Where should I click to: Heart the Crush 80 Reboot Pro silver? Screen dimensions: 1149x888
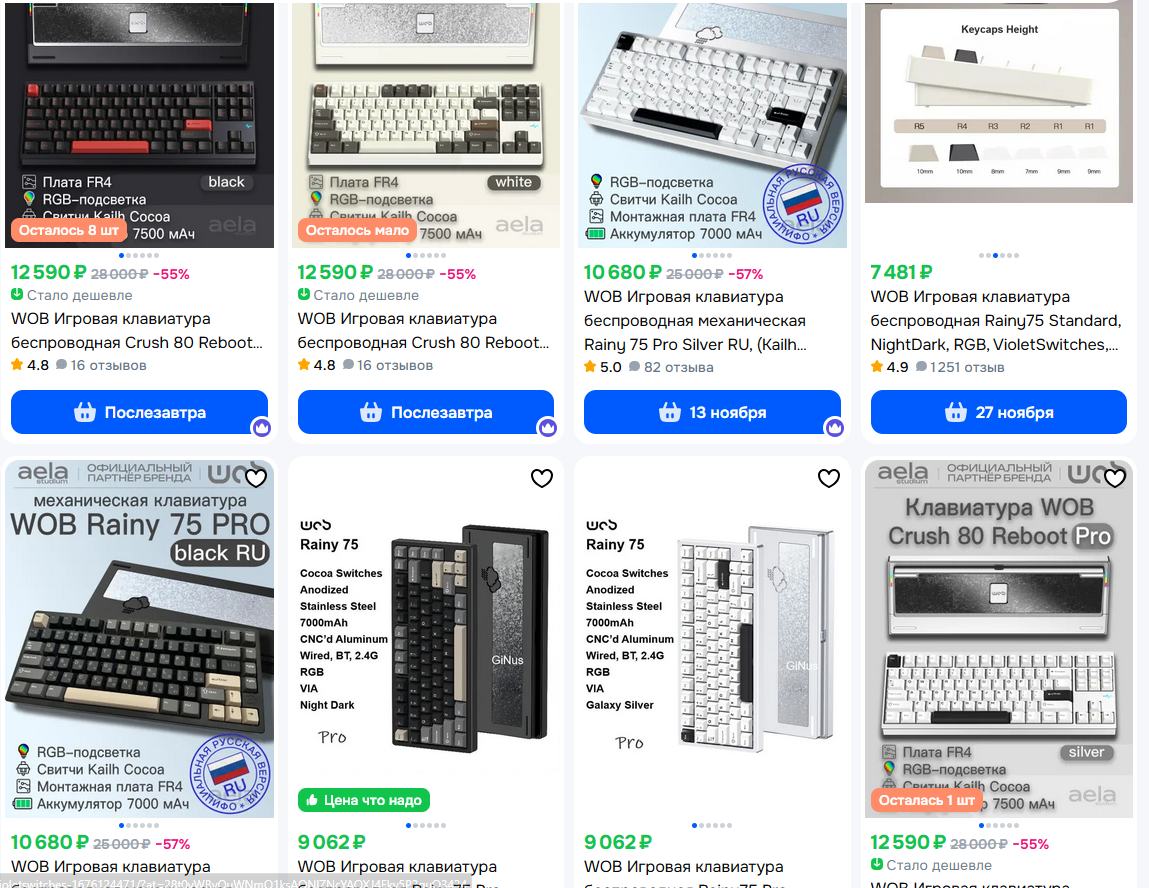[x=1115, y=478]
